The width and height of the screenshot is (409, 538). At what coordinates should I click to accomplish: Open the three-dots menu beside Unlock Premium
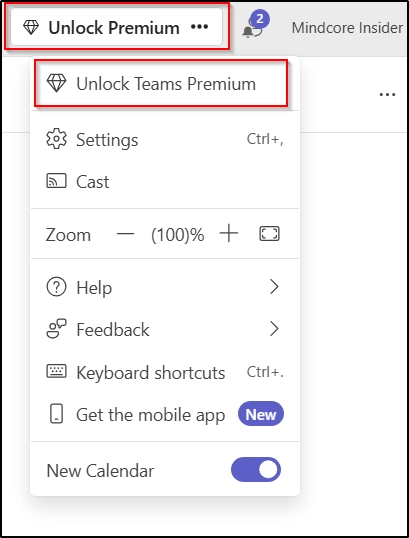199,27
